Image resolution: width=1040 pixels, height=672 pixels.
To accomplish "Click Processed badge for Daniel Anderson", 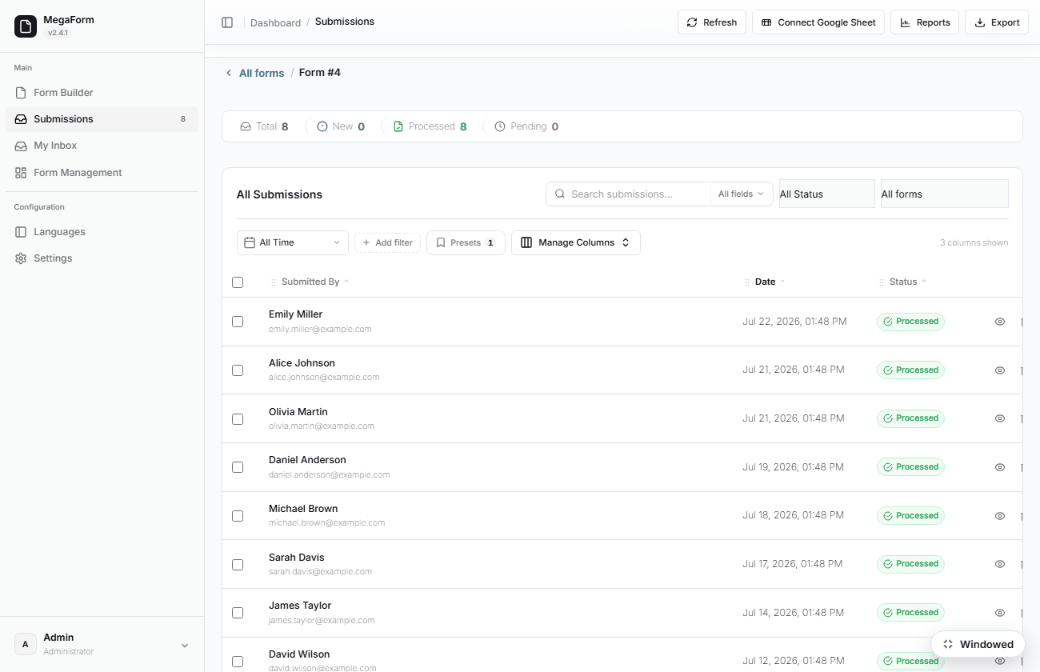I will tap(911, 467).
